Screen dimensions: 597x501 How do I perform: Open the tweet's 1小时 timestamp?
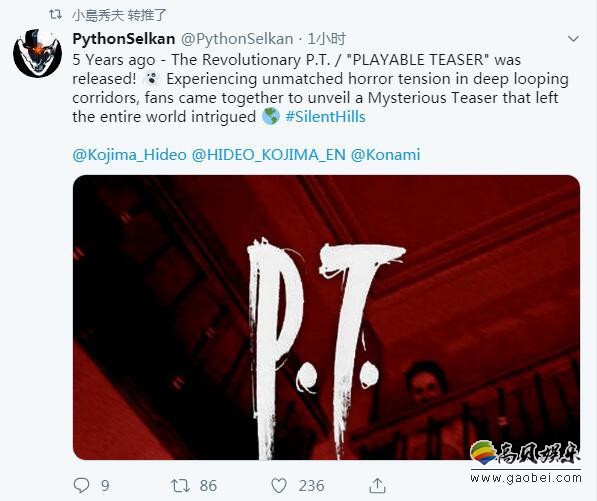[327, 39]
